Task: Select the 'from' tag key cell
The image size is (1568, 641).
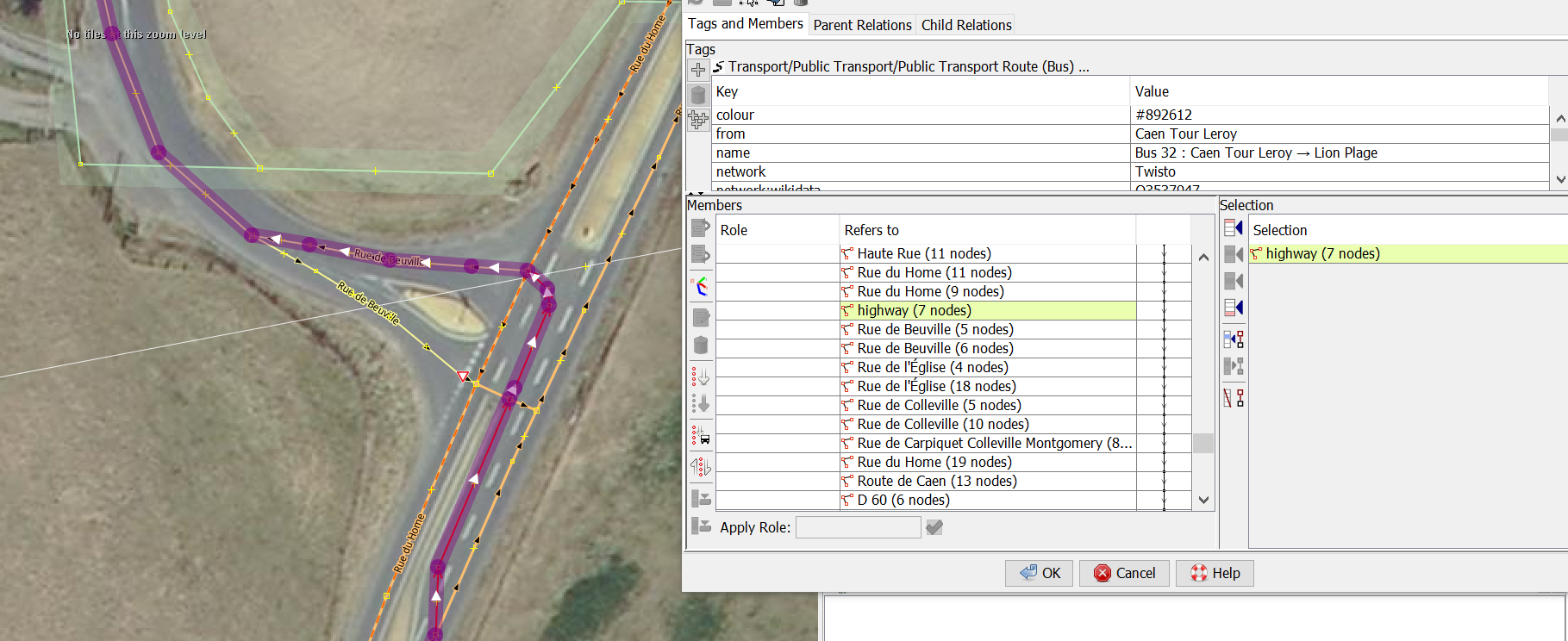Action: click(x=921, y=134)
